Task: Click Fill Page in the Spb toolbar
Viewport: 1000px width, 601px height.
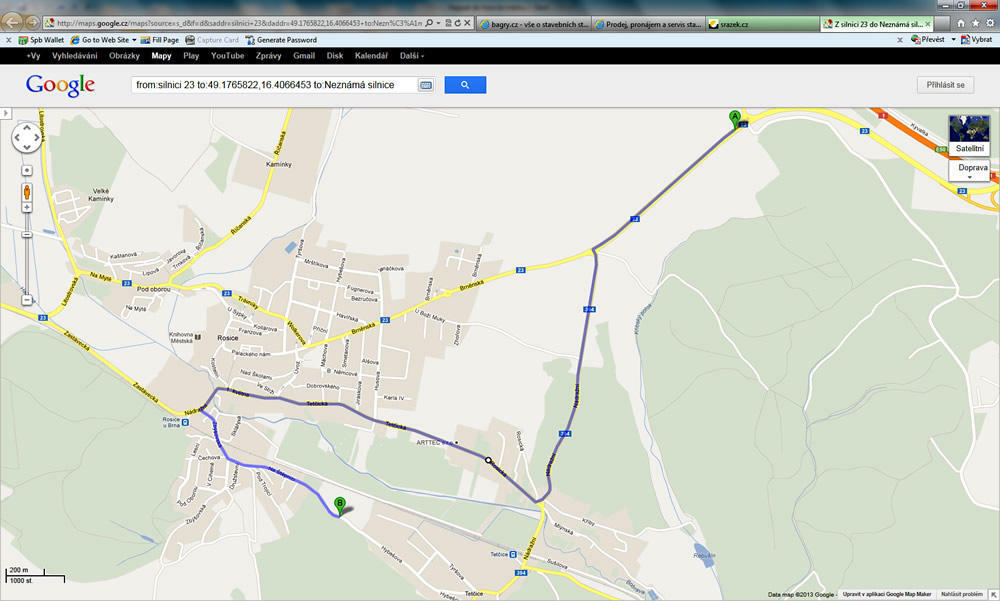Action: tap(159, 40)
